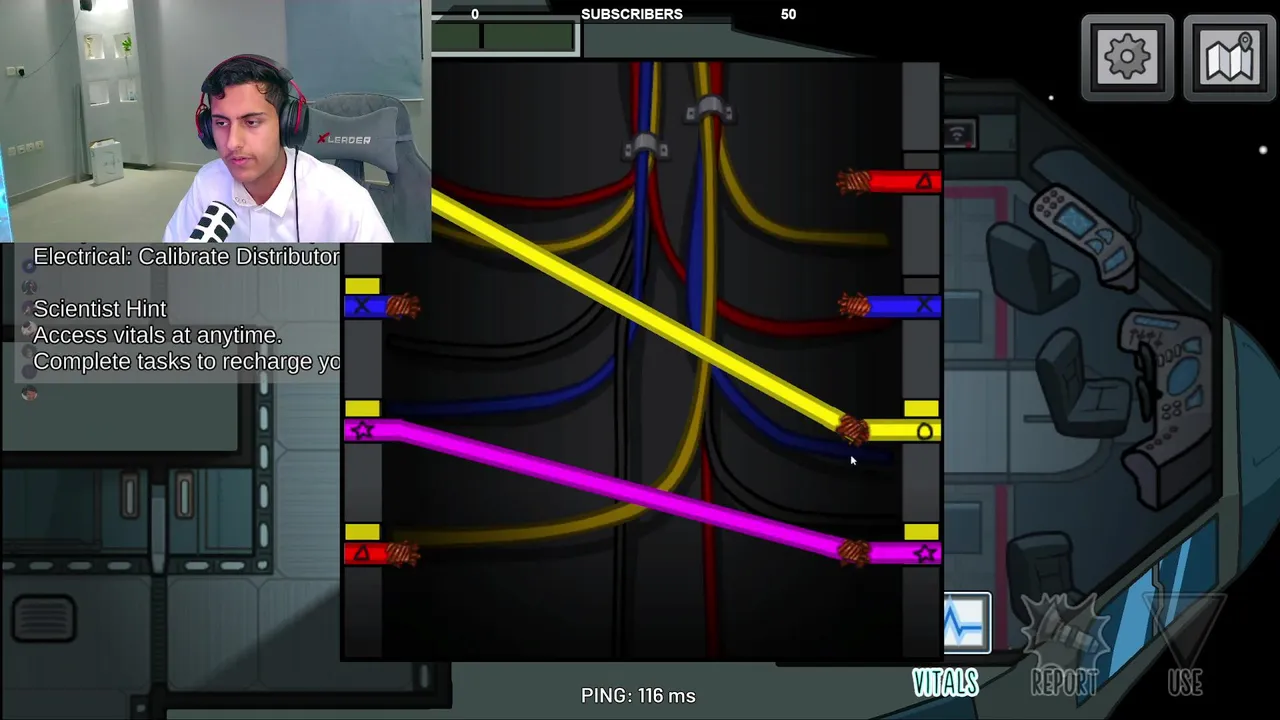Image resolution: width=1280 pixels, height=720 pixels.
Task: Open the settings gear button
Action: coord(1127,58)
